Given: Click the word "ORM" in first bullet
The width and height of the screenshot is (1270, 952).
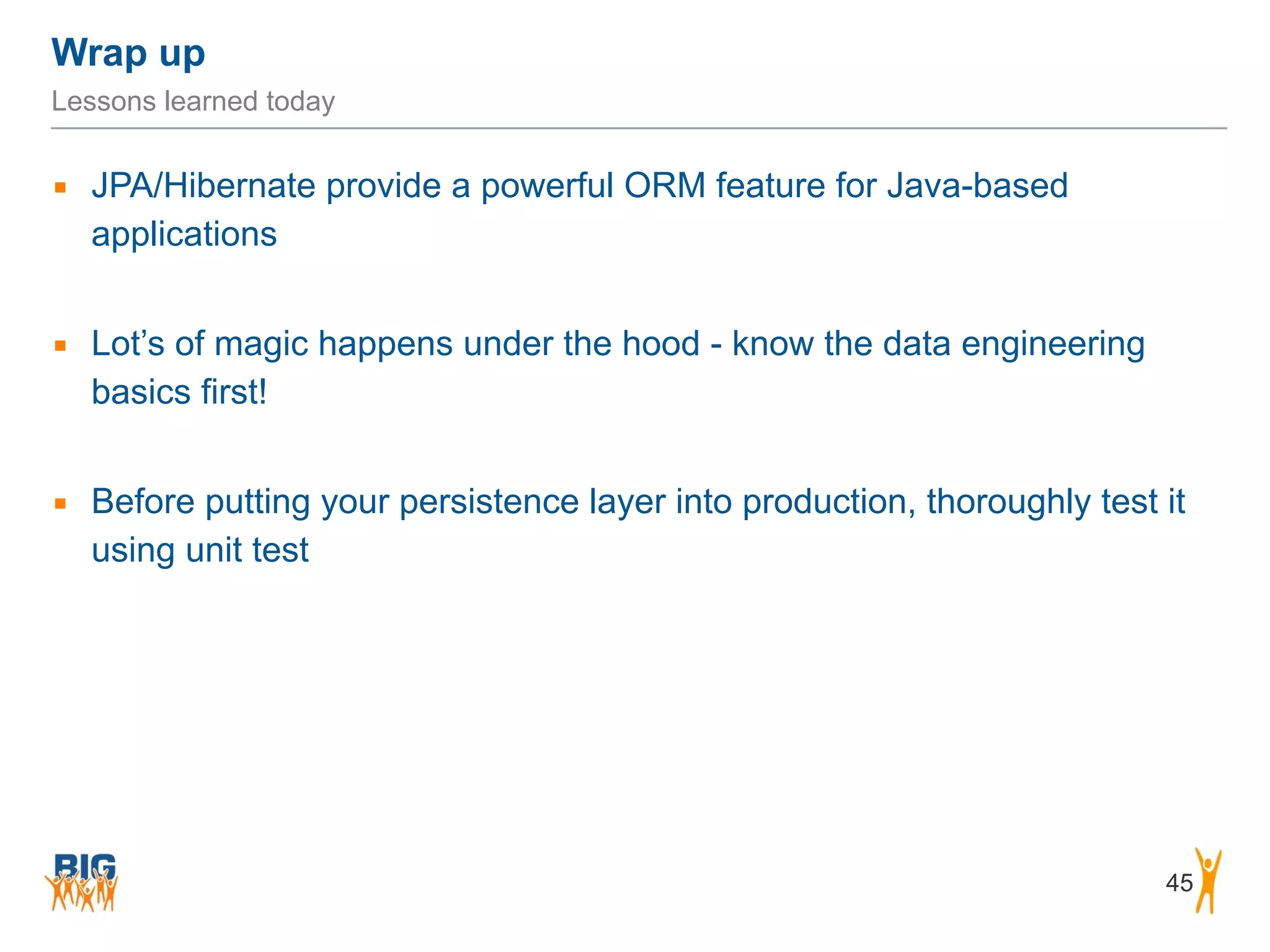Looking at the screenshot, I should [665, 185].
